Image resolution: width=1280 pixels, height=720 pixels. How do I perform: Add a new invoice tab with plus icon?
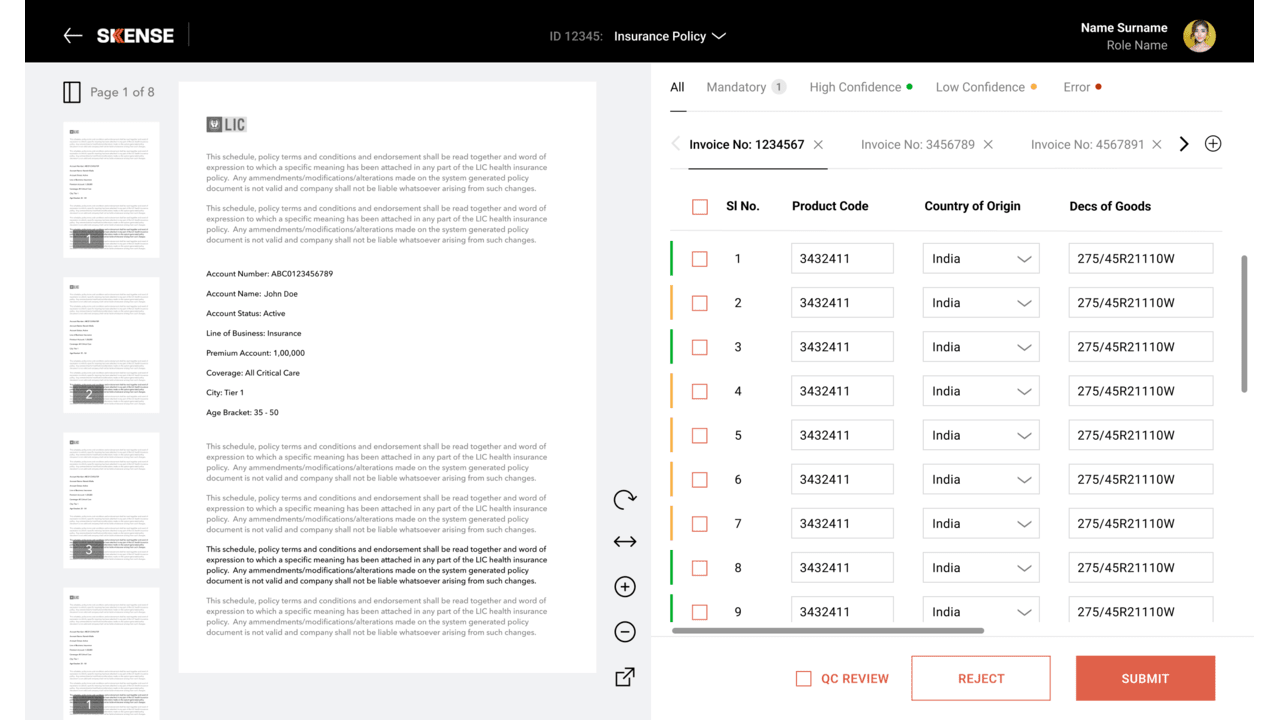click(x=1213, y=144)
